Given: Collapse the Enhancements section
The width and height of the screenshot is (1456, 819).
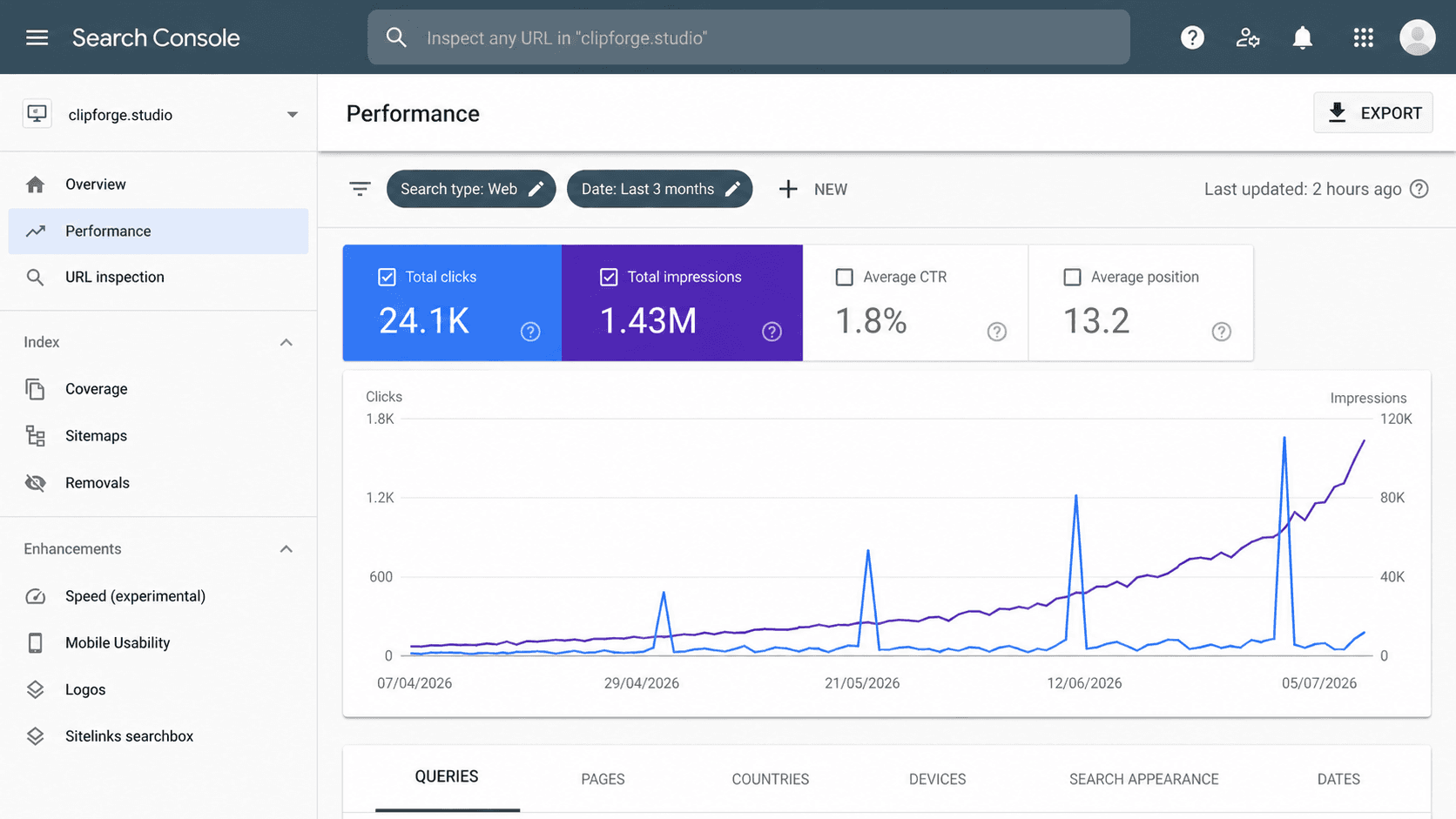Looking at the screenshot, I should tap(286, 549).
